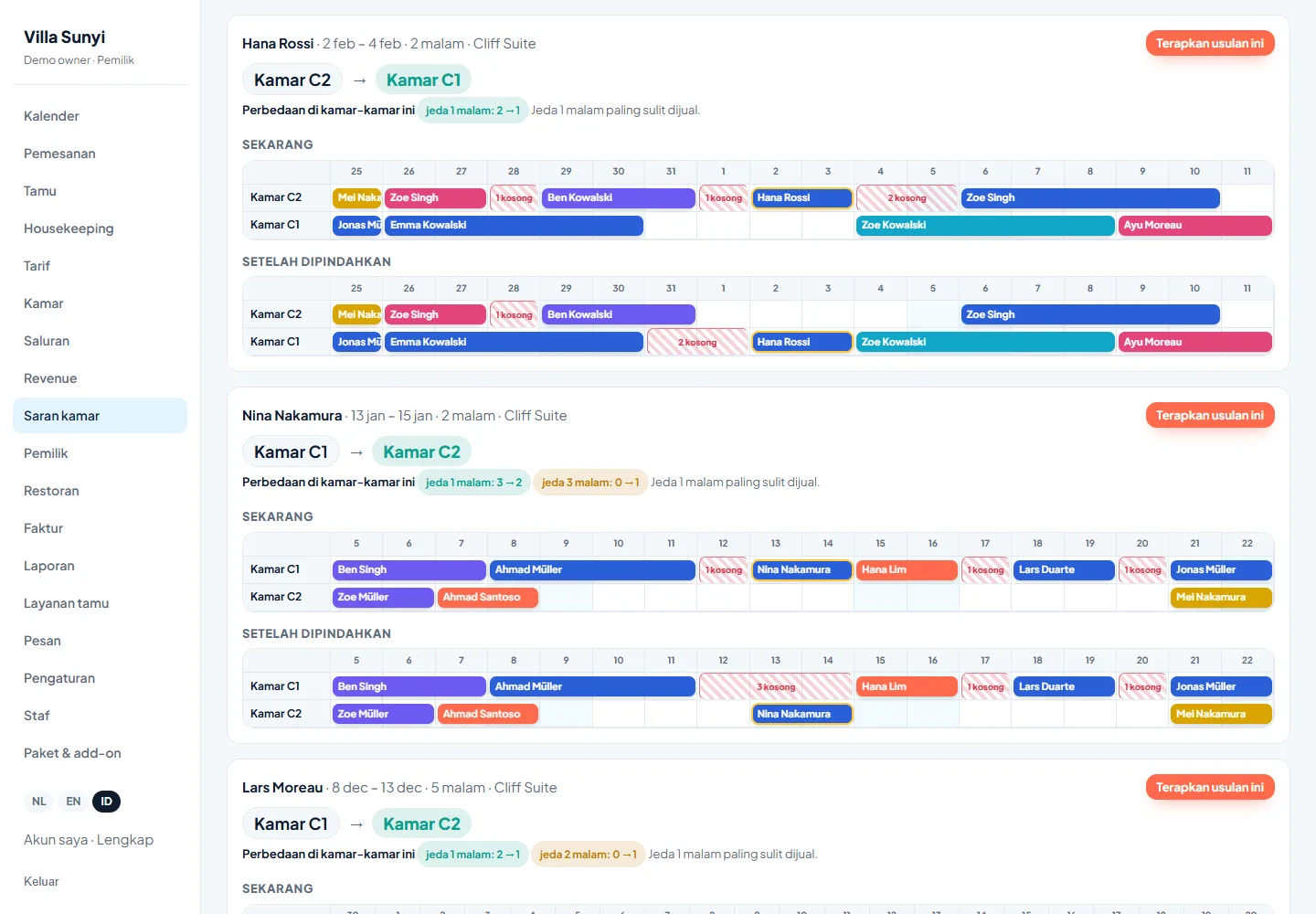Viewport: 1316px width, 914px height.
Task: Click the "2 kosong" gap in Hana Rossi's Sekarang grid
Action: [x=907, y=197]
